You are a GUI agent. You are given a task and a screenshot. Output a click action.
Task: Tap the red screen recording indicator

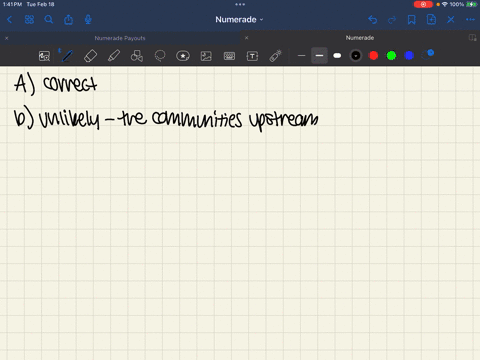point(423,4)
